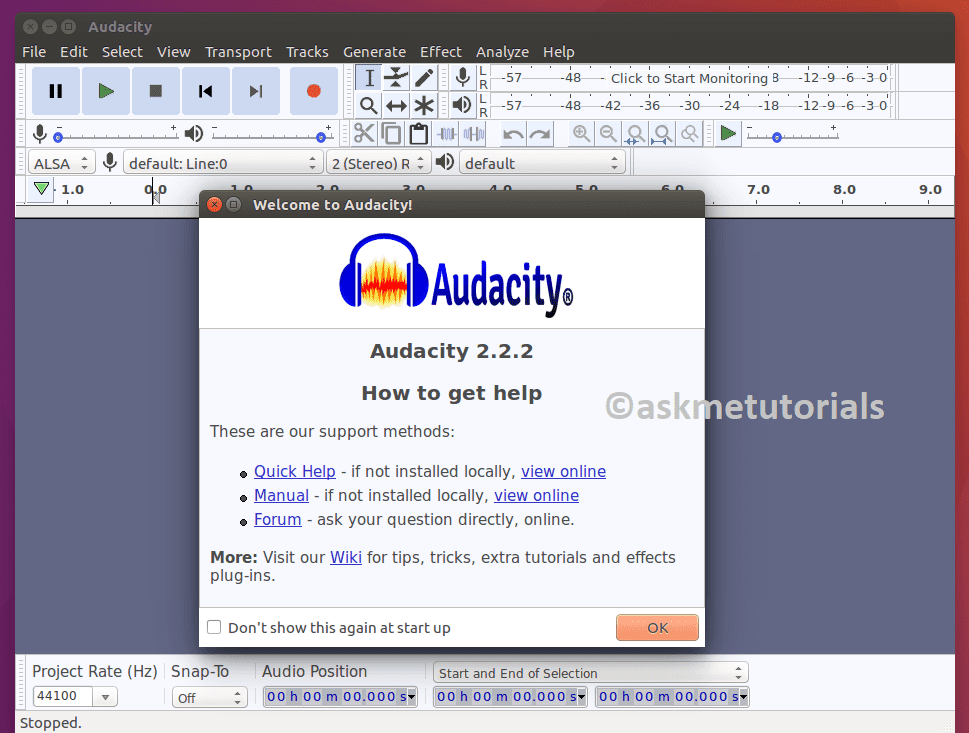The image size is (969, 733).
Task: Click the Redo arrow icon
Action: tap(540, 133)
